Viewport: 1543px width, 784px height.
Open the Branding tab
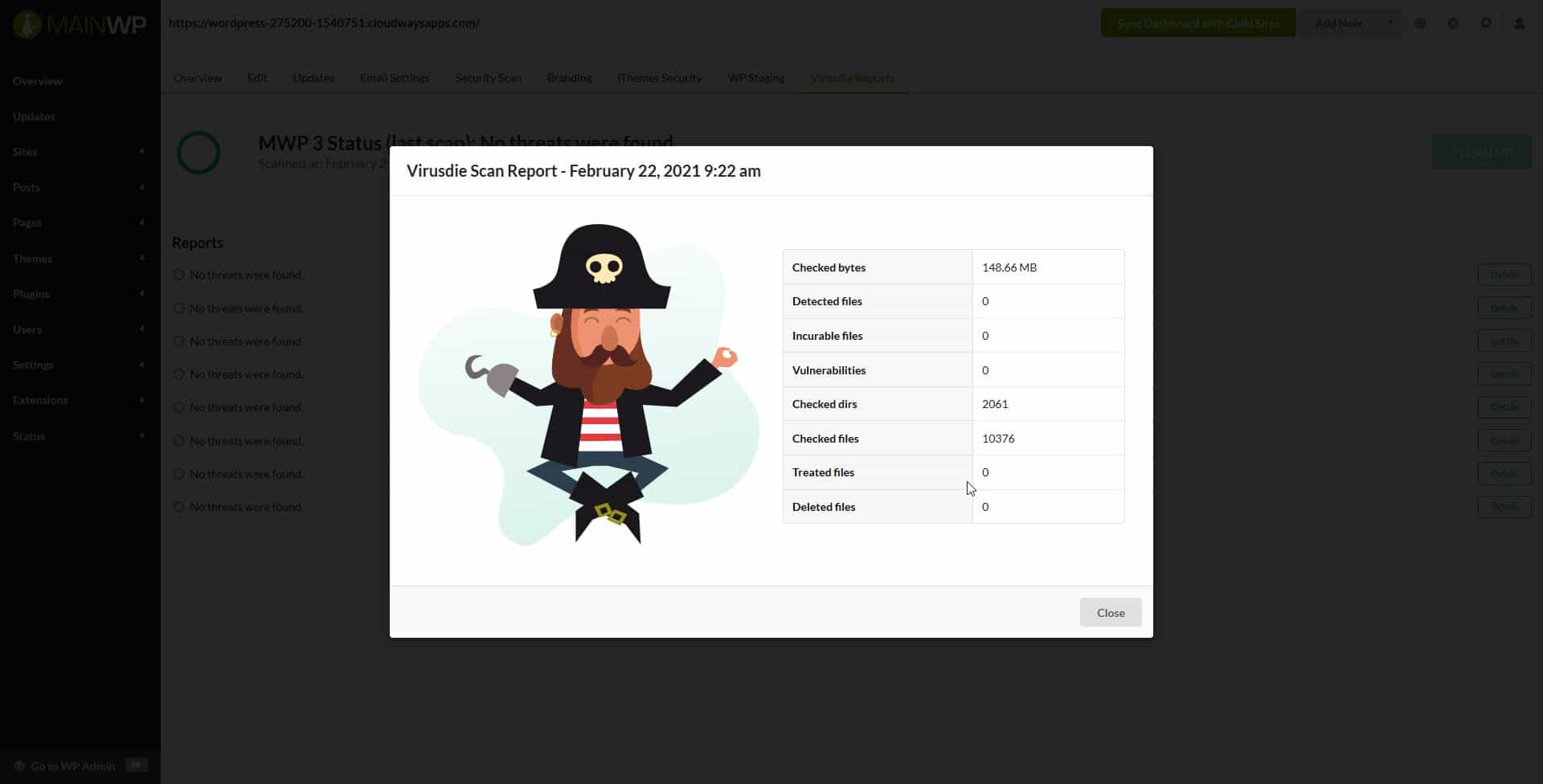point(570,78)
